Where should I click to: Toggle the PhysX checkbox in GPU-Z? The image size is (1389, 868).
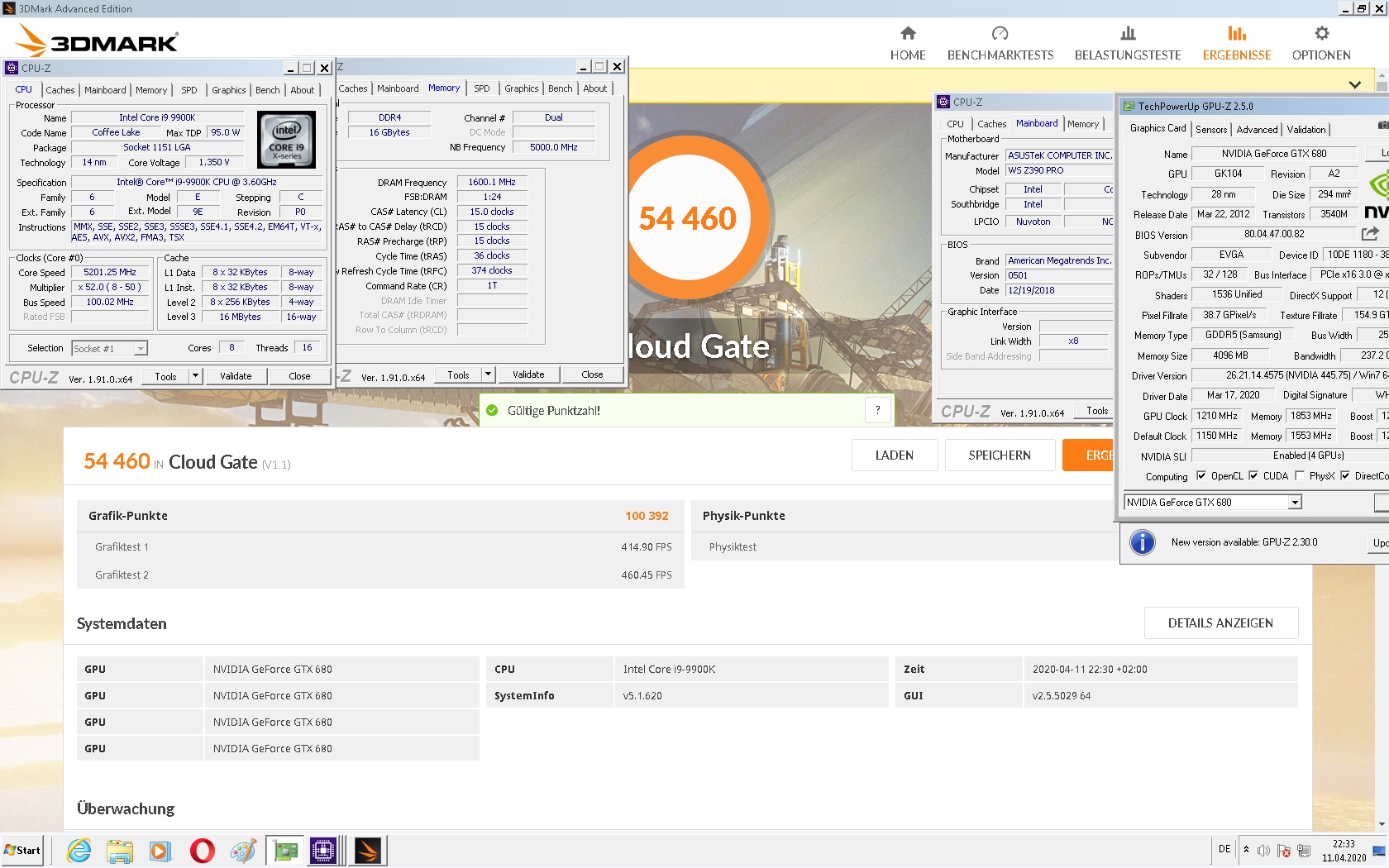click(x=1300, y=475)
